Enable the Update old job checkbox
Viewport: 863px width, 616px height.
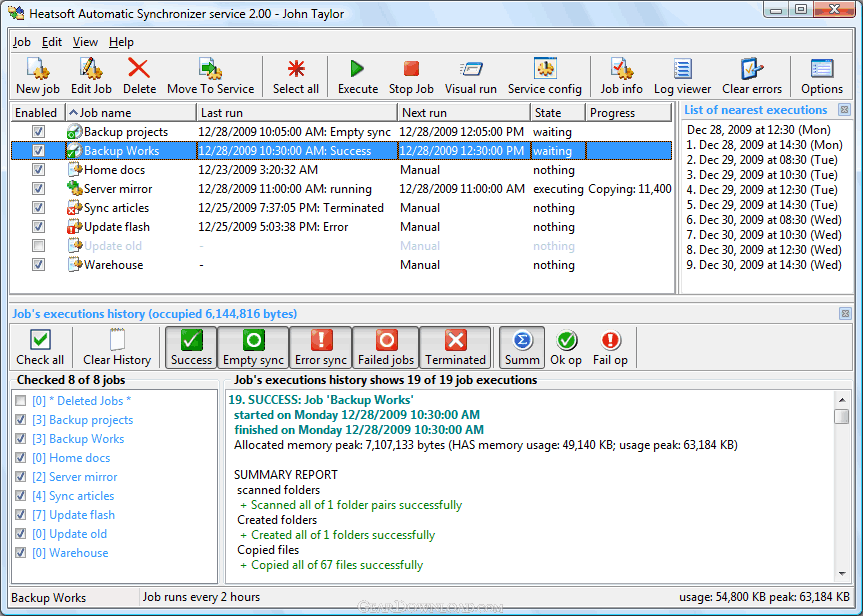click(x=38, y=246)
